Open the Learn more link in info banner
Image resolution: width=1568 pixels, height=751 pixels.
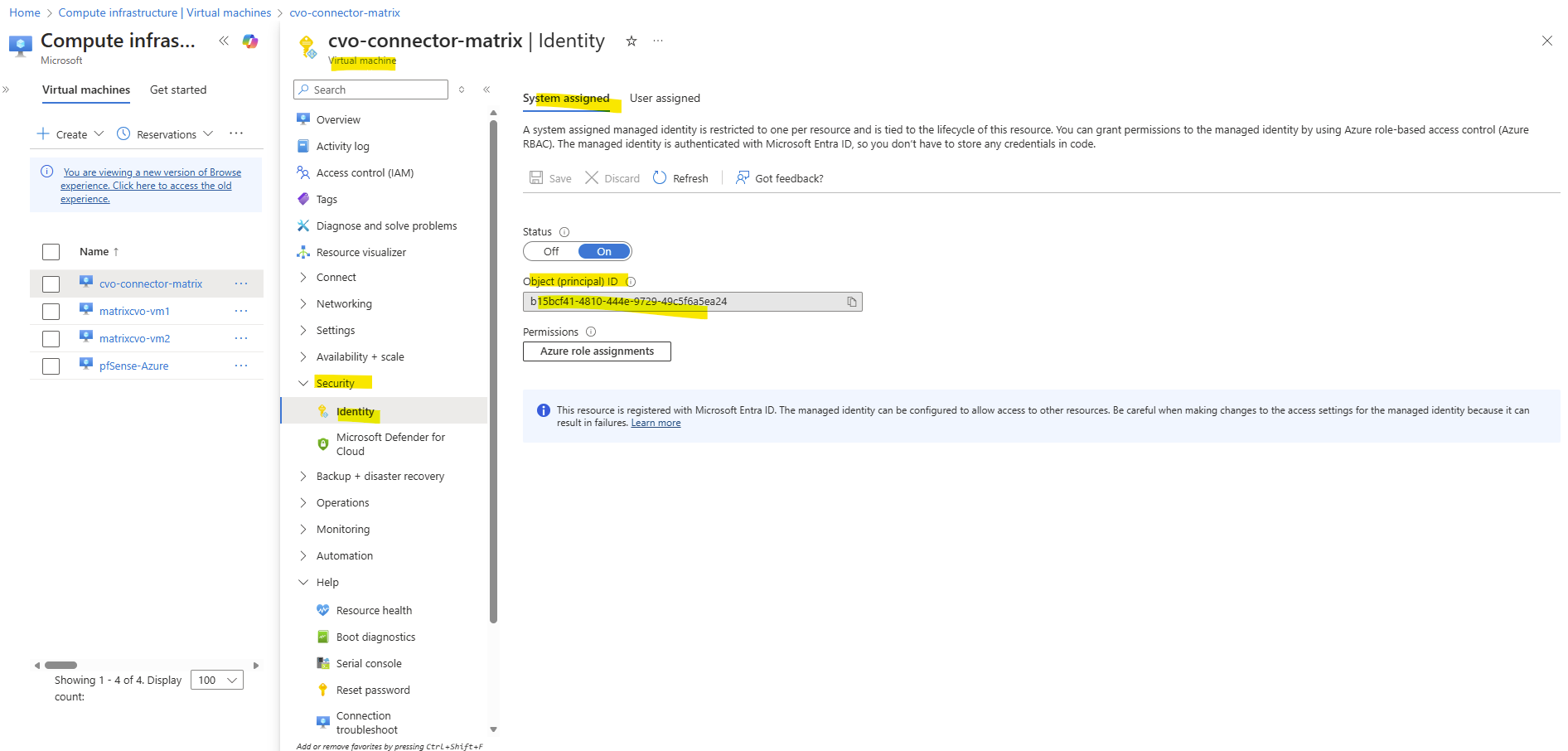(656, 424)
